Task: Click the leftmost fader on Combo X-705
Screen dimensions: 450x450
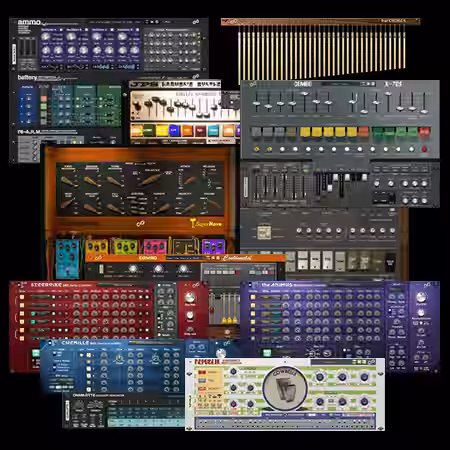Action: tap(256, 104)
